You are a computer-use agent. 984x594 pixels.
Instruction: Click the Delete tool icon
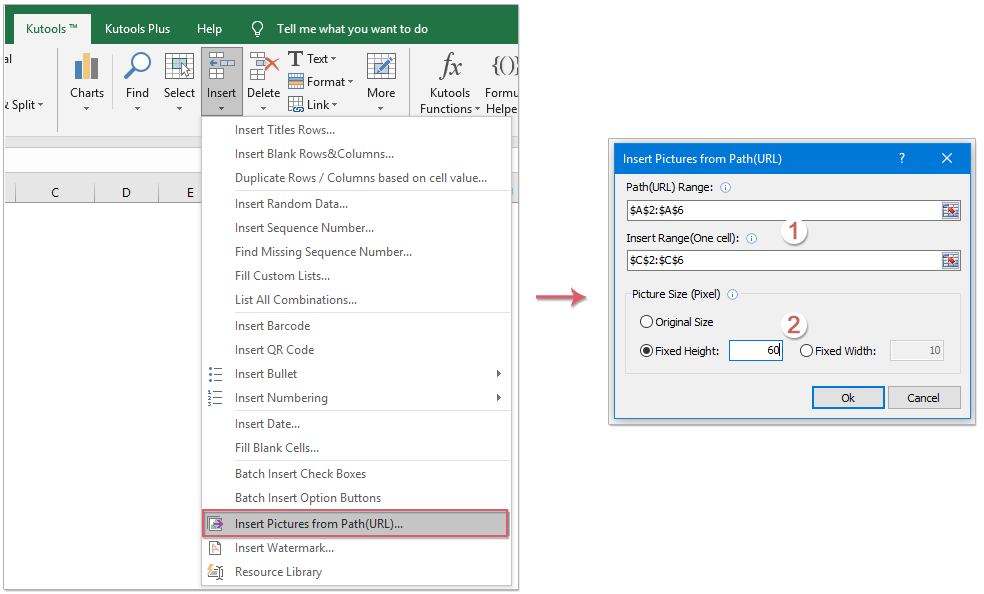[x=263, y=66]
